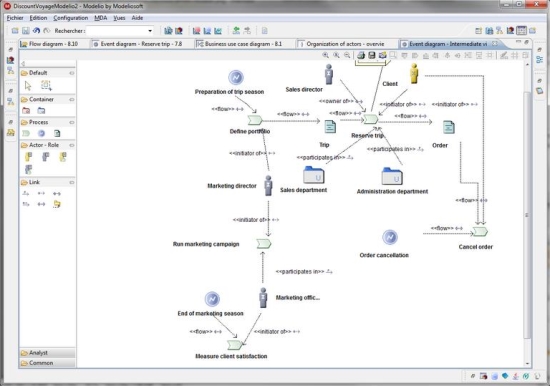
Task: Open the Flow diagram - 8.10 tab
Action: (53, 44)
